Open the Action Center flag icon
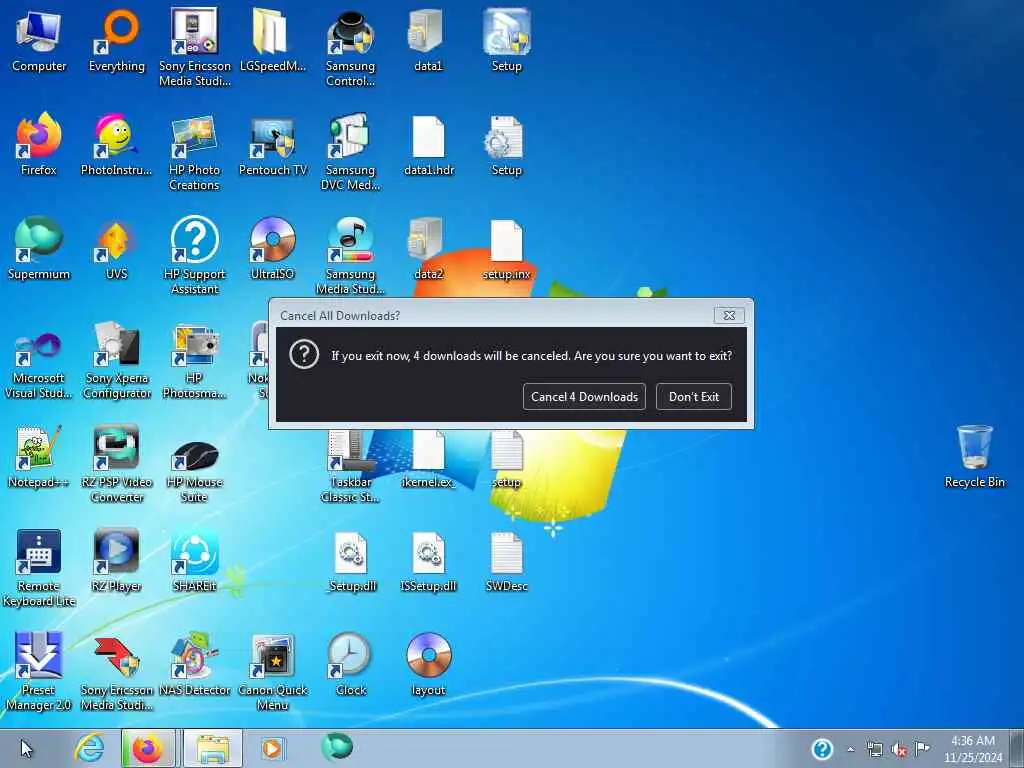This screenshot has width=1024, height=768. (x=922, y=748)
